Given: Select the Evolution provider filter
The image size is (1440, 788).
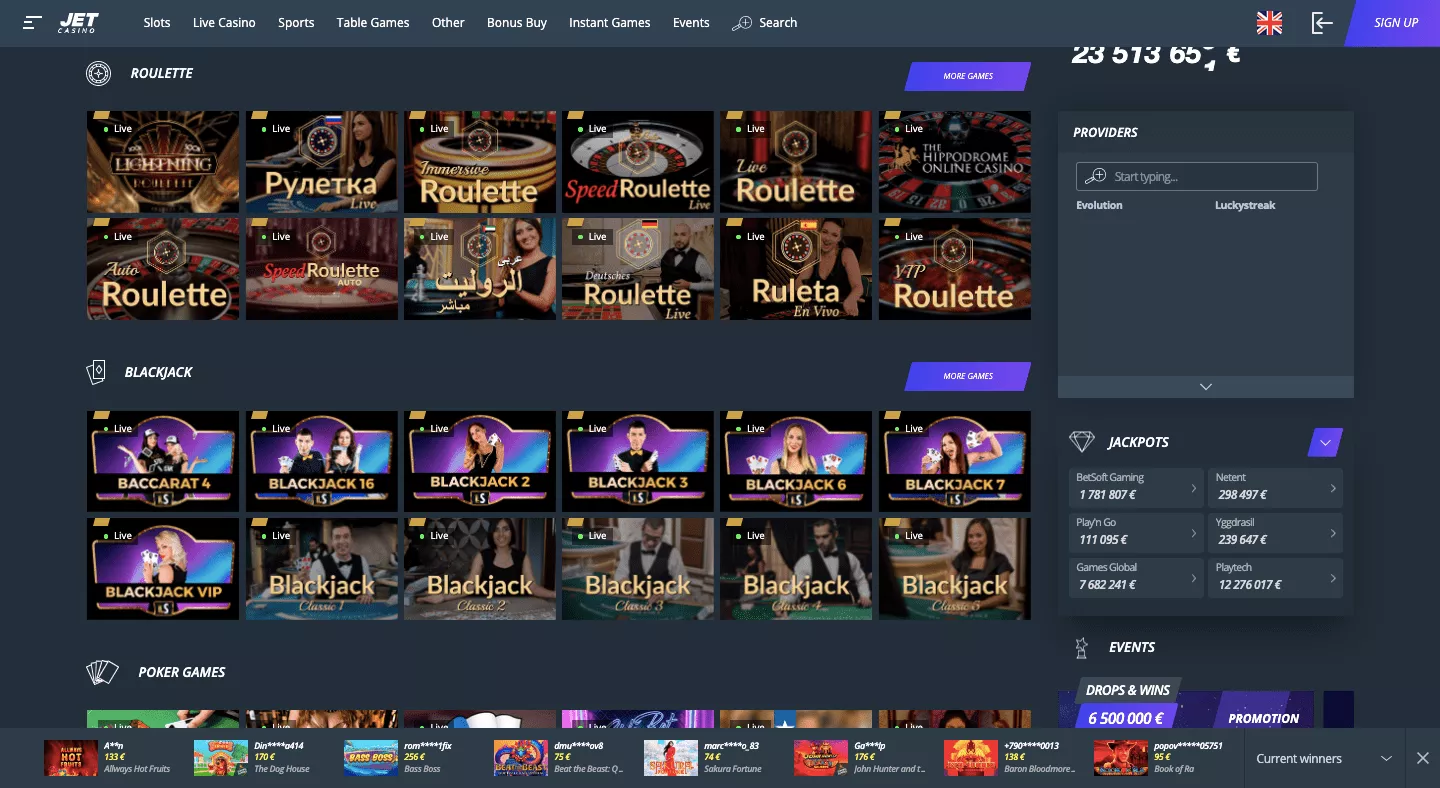Looking at the screenshot, I should pyautogui.click(x=1099, y=205).
